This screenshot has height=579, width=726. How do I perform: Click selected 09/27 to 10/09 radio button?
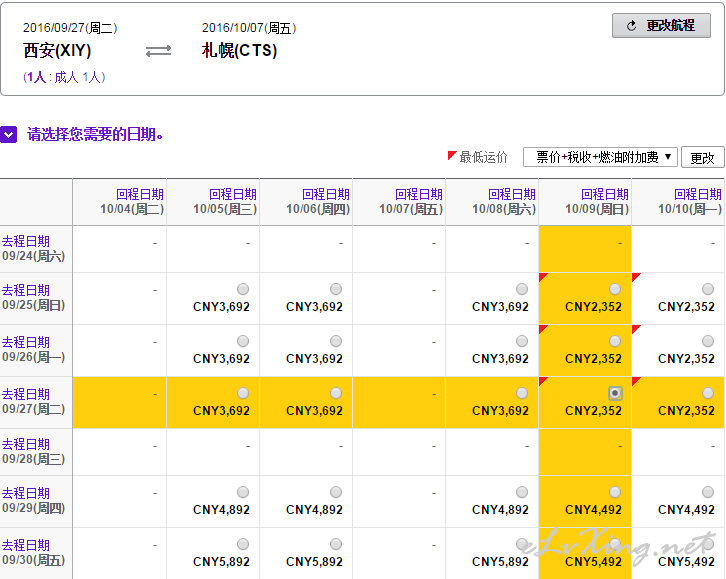(615, 393)
